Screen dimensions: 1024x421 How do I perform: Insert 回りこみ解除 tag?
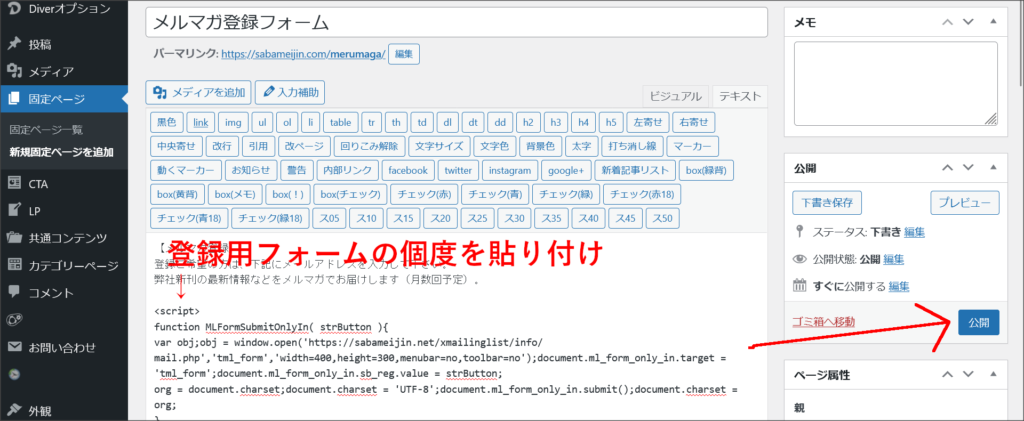[x=371, y=146]
